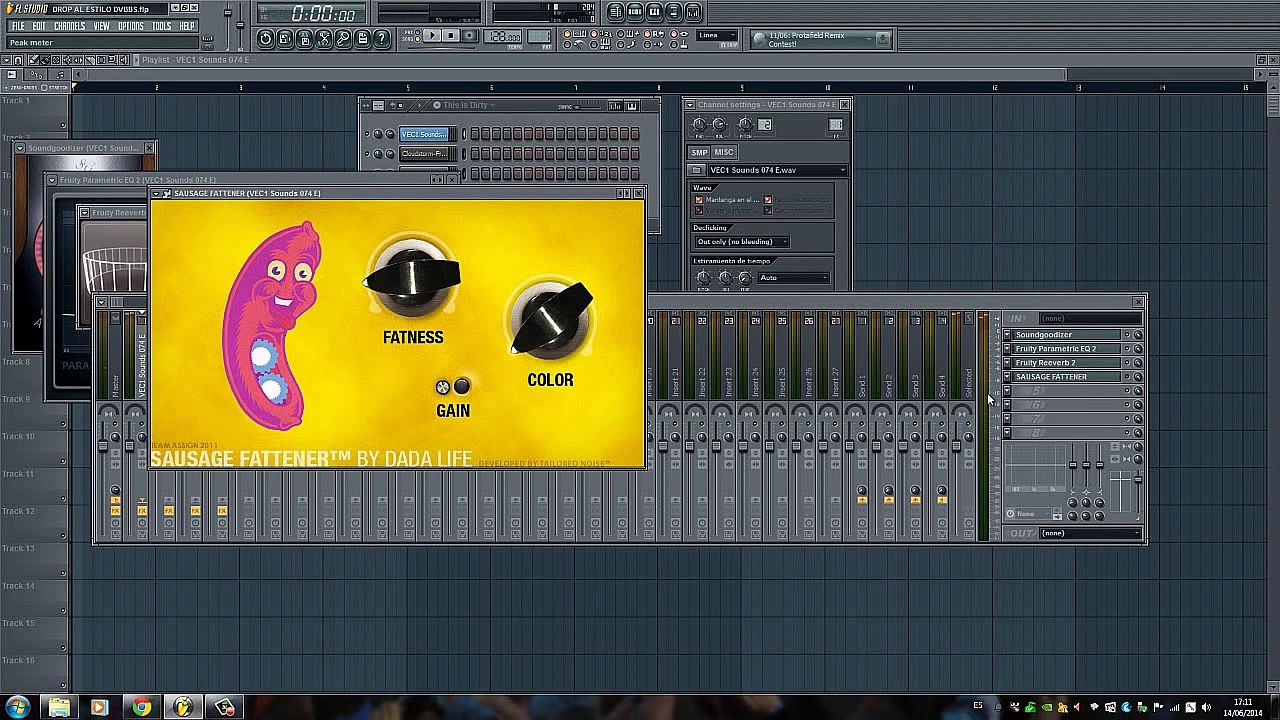Click the 'This Is Dirty' pattern name
This screenshot has width=1280, height=720.
465,105
